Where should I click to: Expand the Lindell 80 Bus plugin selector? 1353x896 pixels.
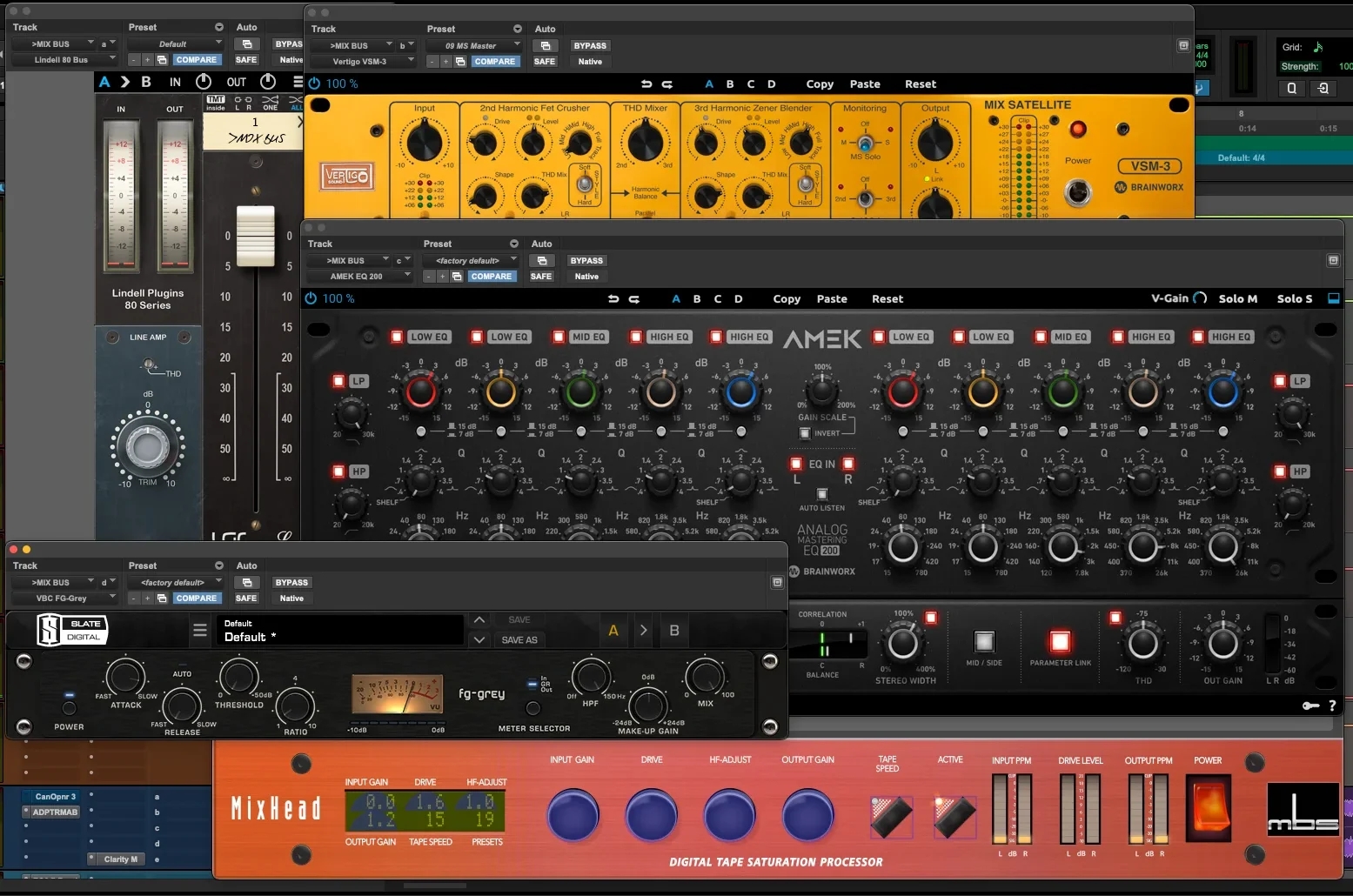point(63,60)
